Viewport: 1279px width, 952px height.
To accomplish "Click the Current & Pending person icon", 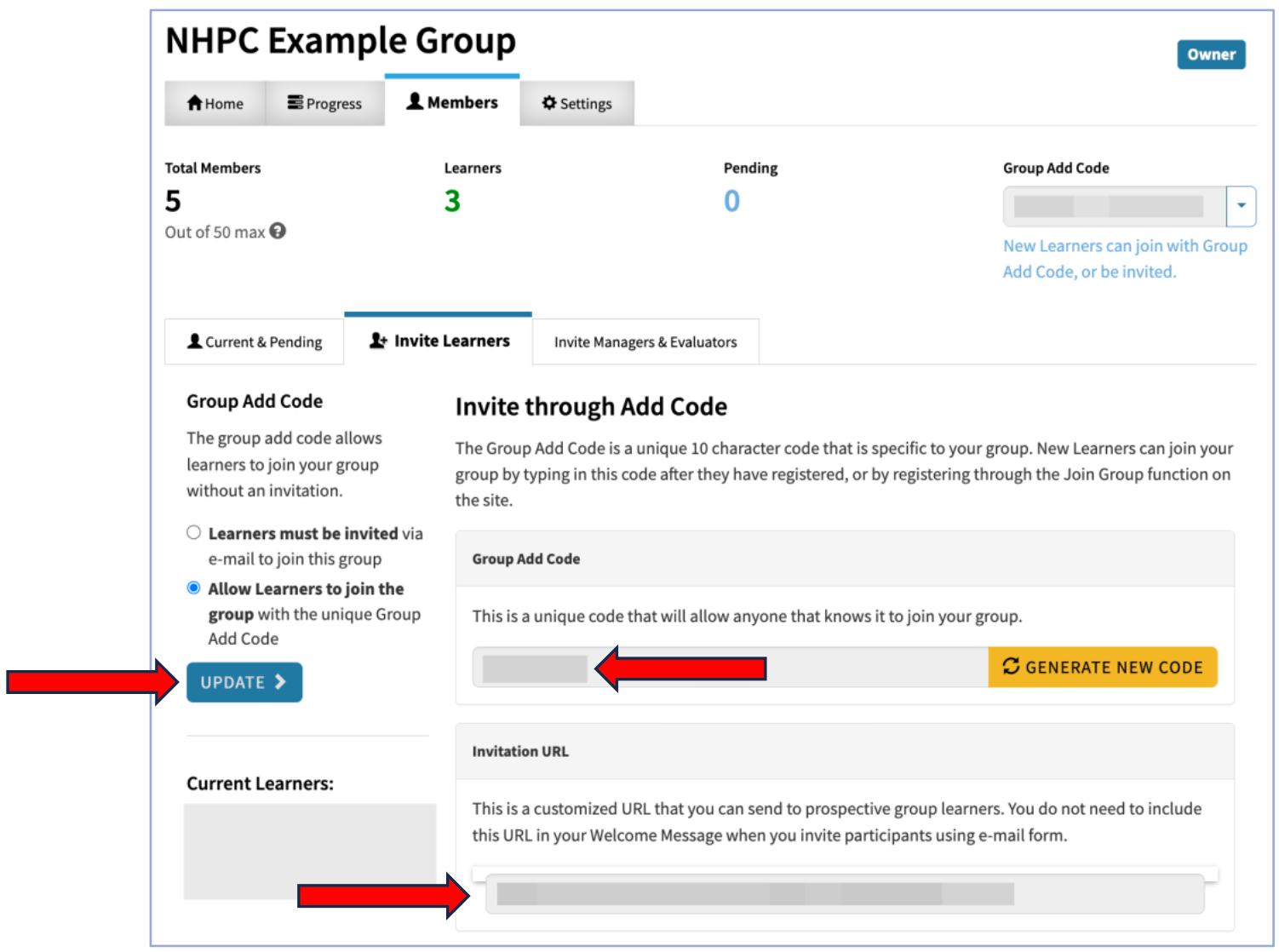I will point(195,341).
